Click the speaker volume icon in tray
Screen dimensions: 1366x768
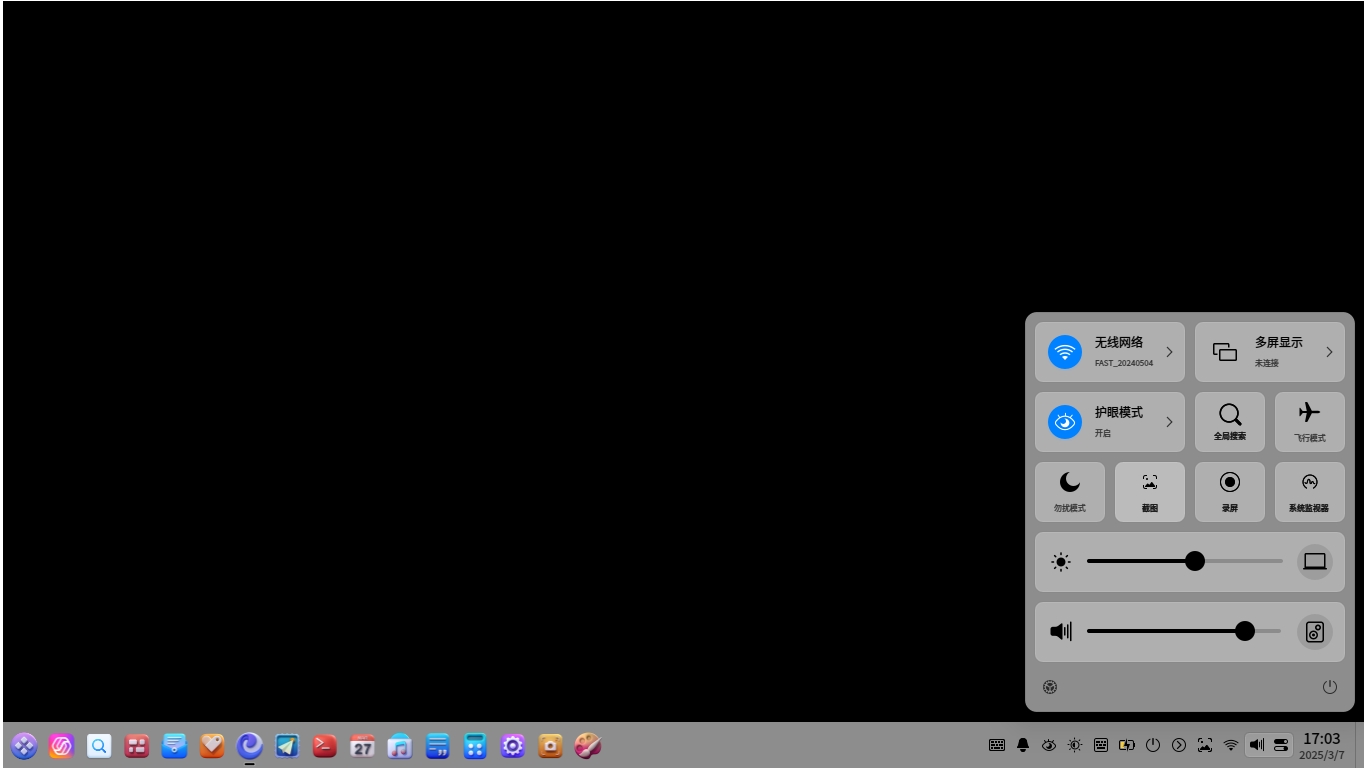click(x=1257, y=745)
